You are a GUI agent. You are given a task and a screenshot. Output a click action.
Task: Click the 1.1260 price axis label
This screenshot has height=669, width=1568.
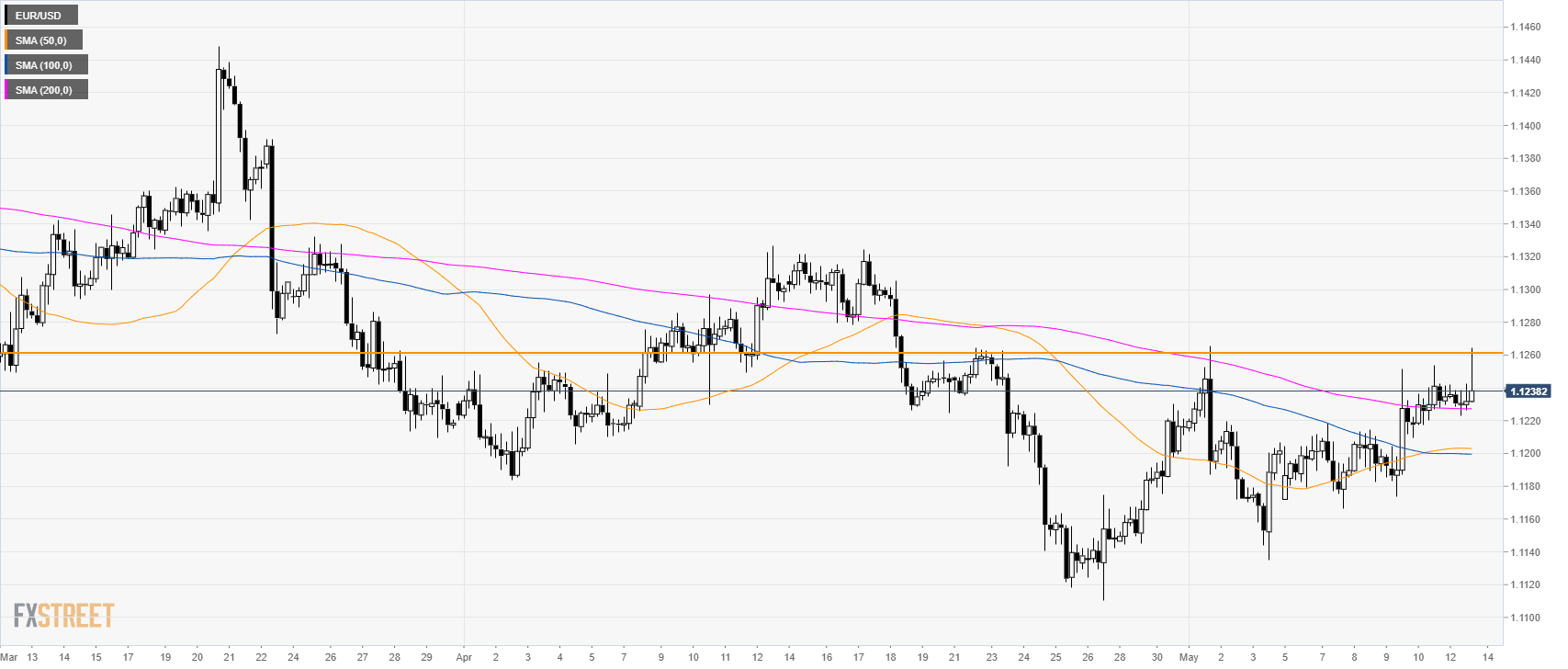click(x=1526, y=356)
